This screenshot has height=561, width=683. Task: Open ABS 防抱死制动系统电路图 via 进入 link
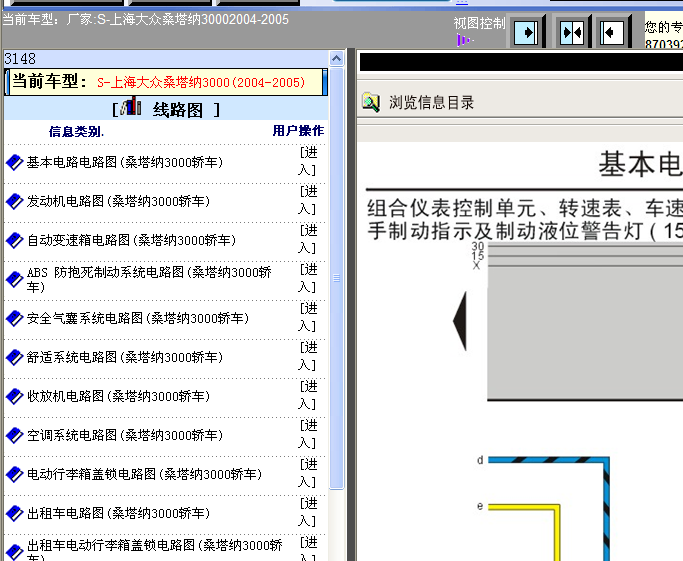point(308,278)
